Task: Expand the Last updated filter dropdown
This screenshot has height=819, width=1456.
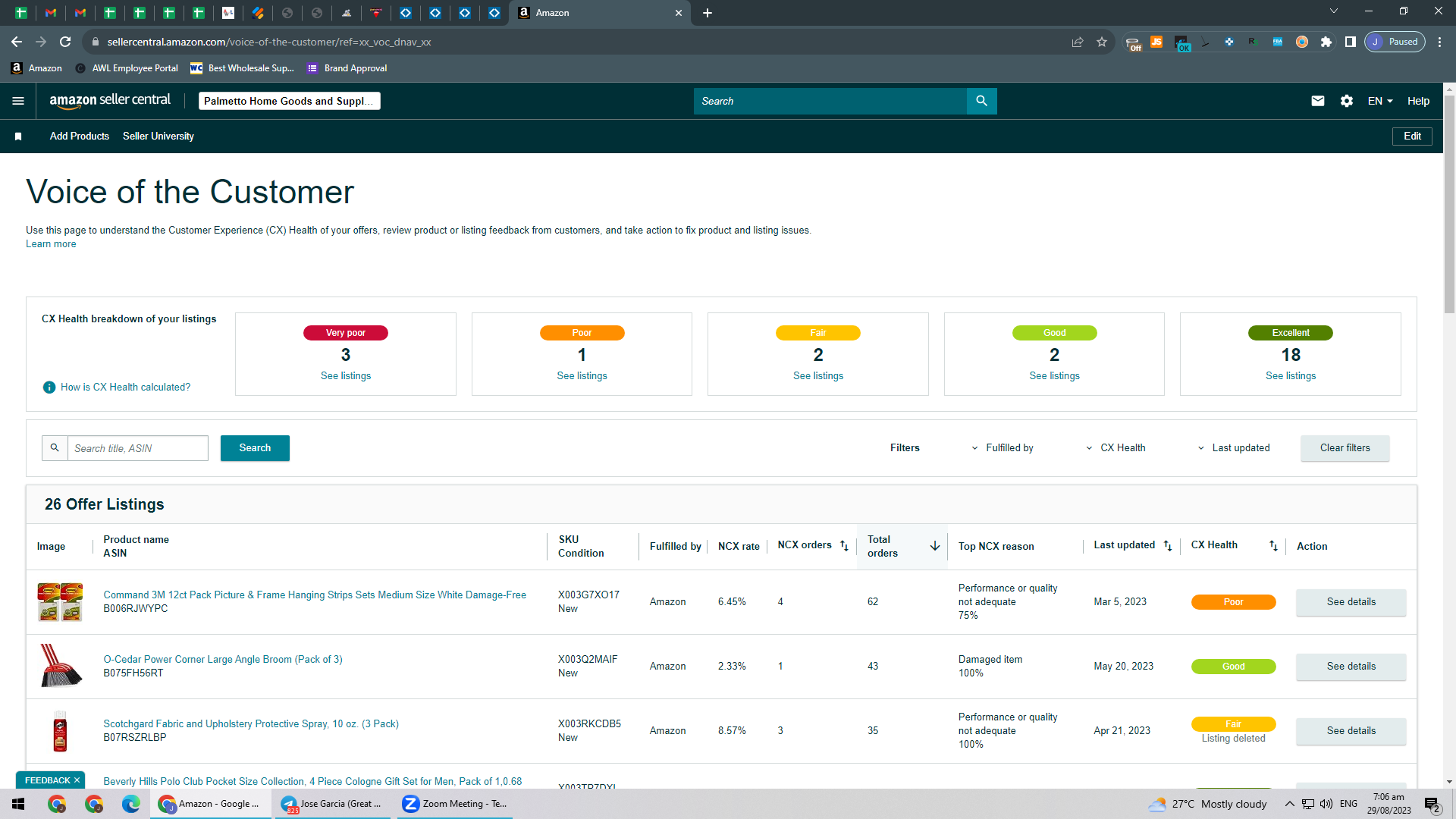Action: [1233, 448]
